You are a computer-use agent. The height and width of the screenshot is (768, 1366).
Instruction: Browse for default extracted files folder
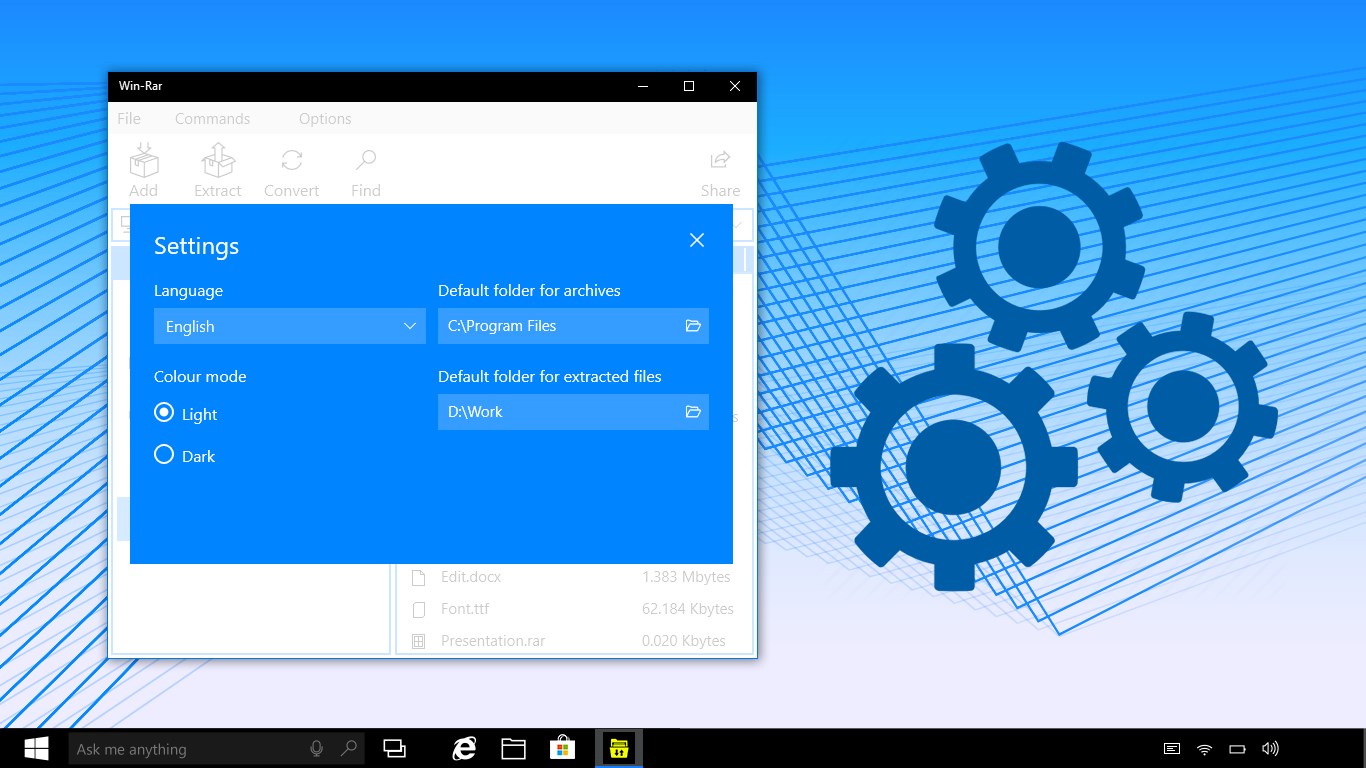693,412
